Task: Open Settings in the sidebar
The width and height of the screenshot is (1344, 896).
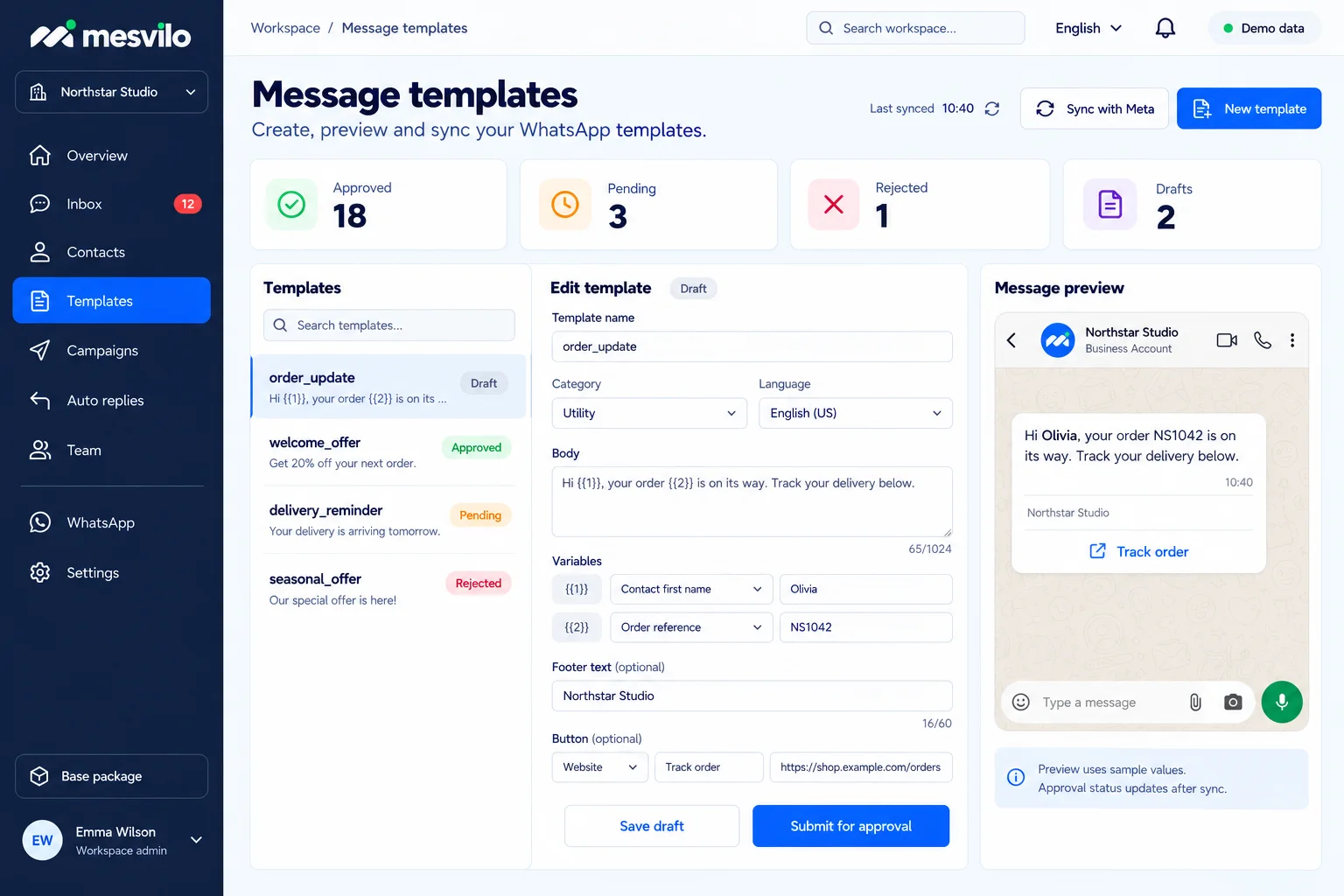Action: pyautogui.click(x=111, y=573)
